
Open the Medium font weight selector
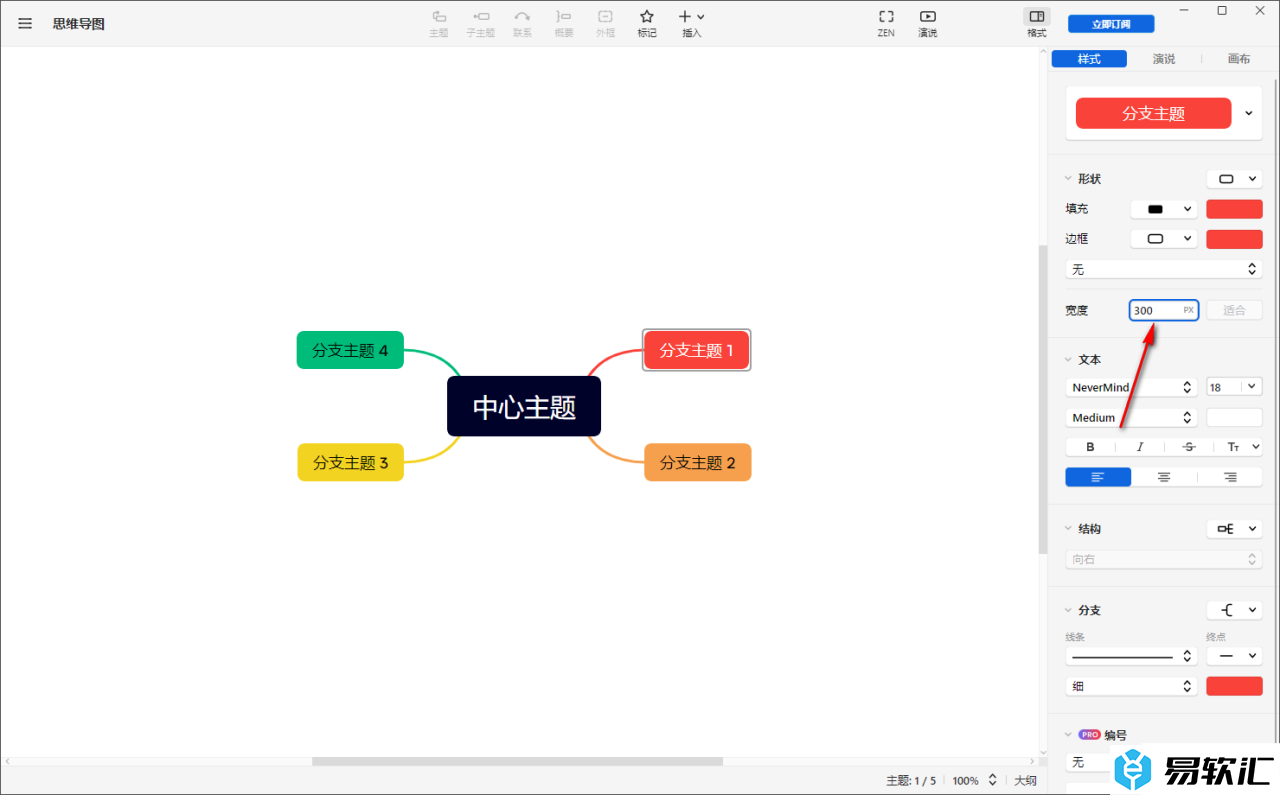click(x=1131, y=417)
